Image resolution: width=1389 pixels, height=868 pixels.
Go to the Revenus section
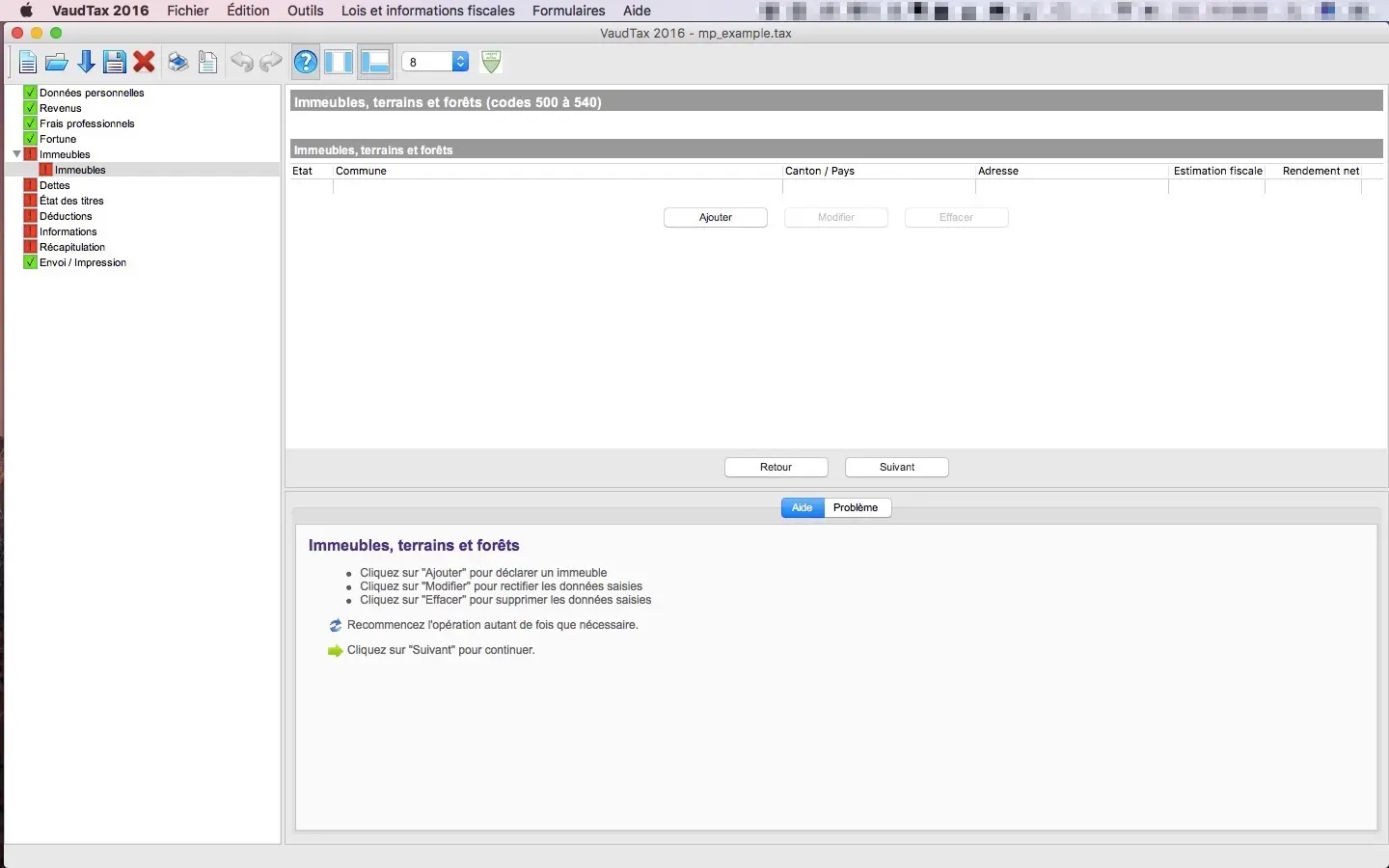61,108
